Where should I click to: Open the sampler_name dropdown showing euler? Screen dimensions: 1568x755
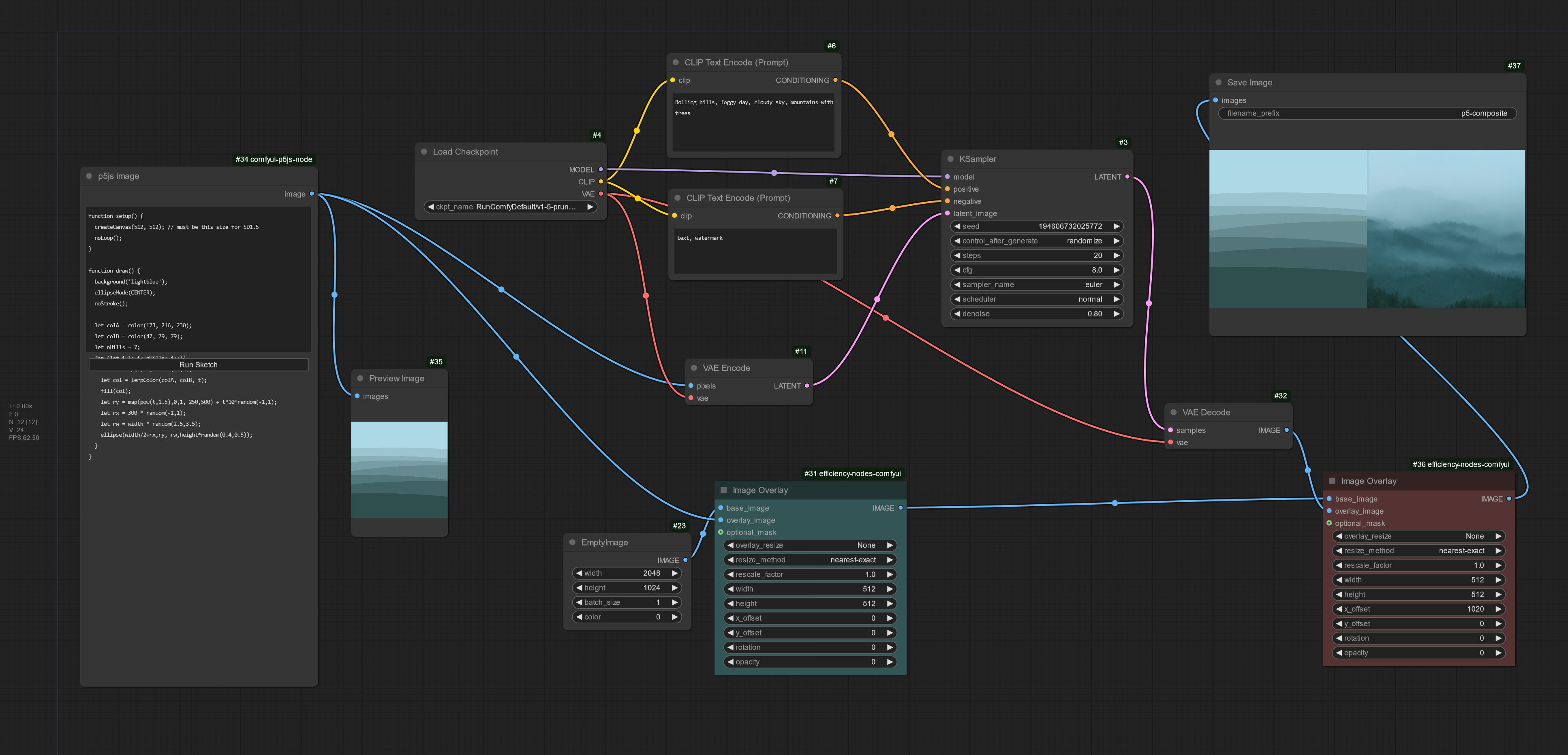[x=1037, y=285]
